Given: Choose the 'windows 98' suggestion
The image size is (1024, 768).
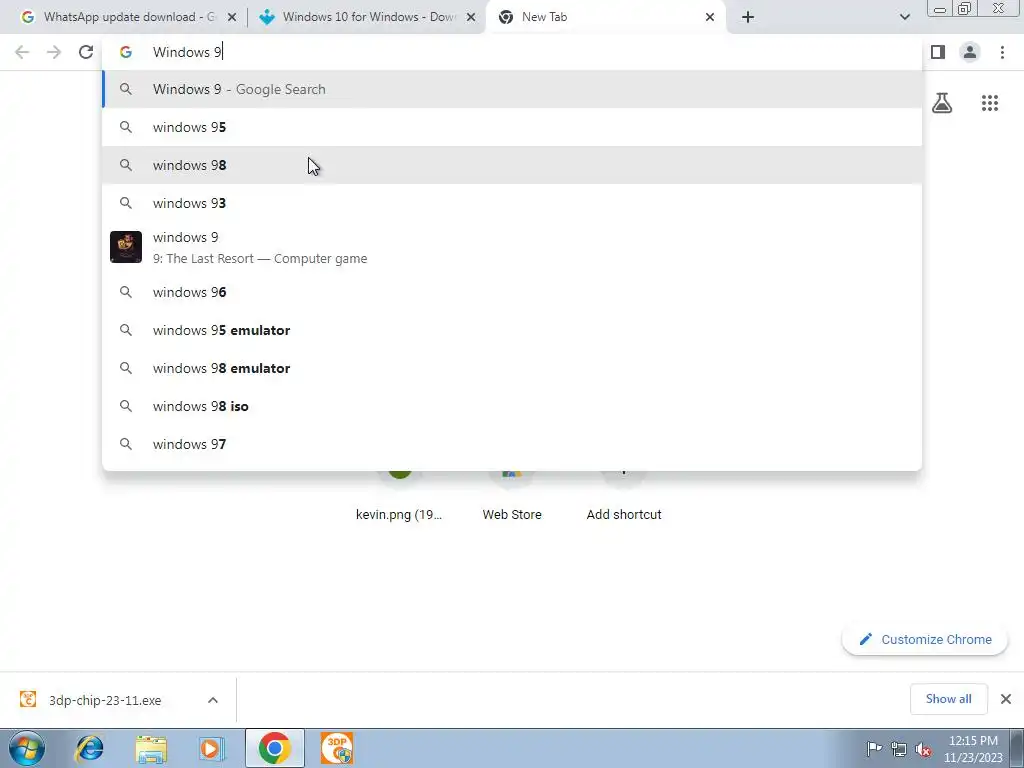Looking at the screenshot, I should (x=512, y=165).
